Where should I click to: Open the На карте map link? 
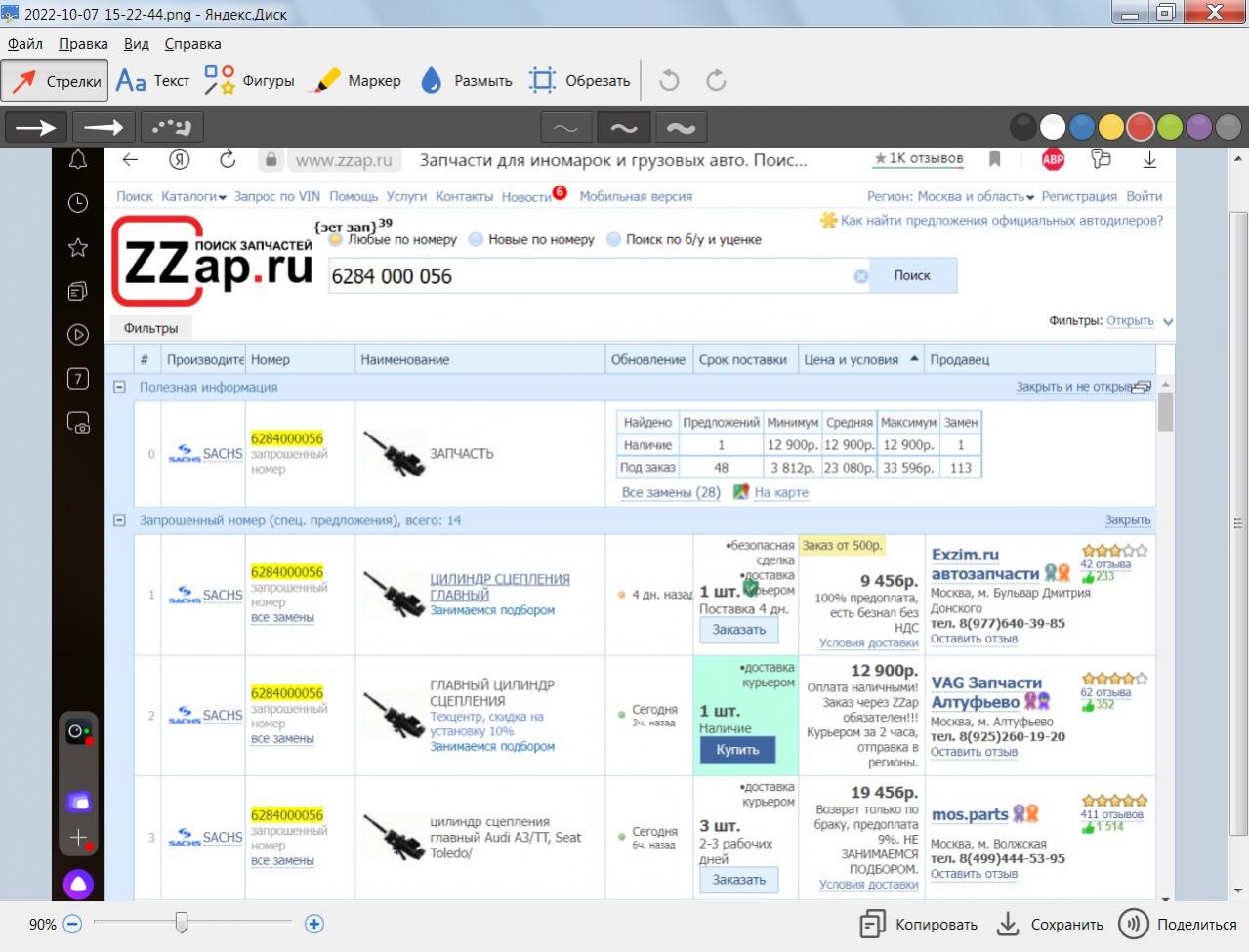coord(781,492)
